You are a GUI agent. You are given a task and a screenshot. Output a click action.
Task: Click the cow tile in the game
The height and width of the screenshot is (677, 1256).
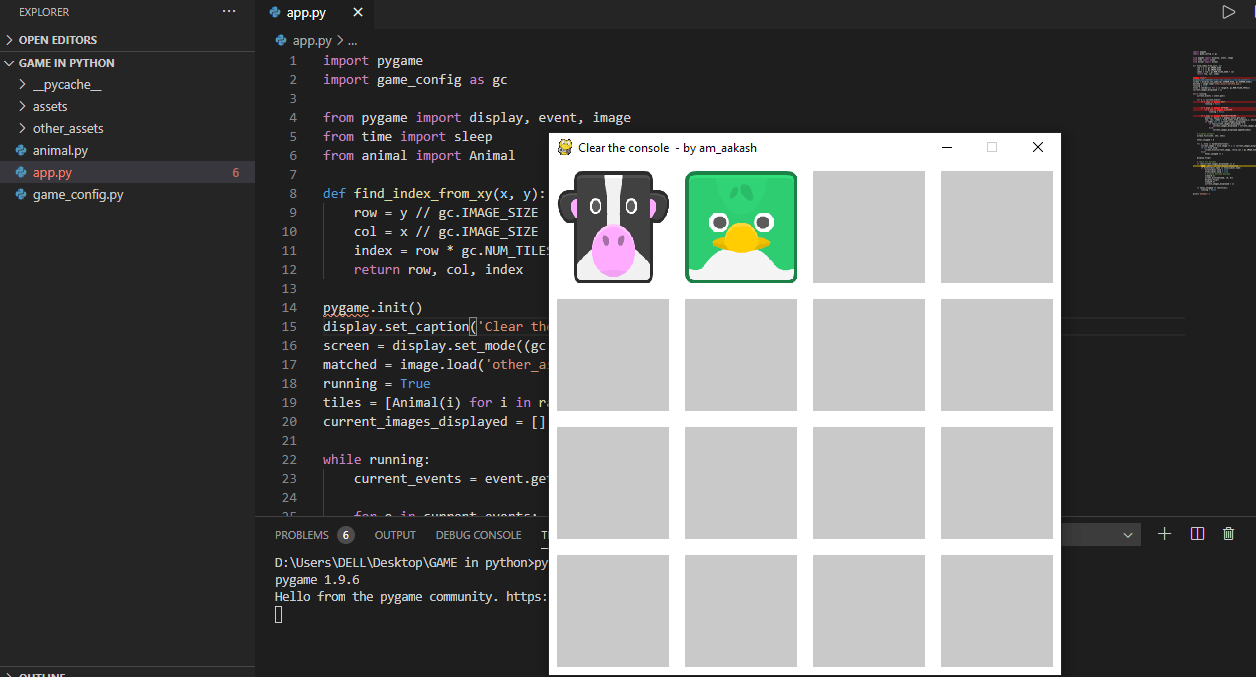point(613,227)
